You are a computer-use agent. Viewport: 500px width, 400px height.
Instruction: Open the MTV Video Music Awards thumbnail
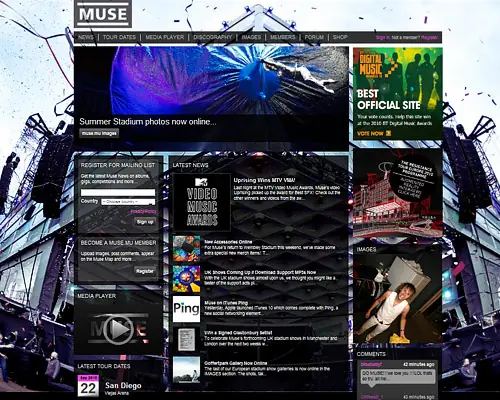pos(202,202)
